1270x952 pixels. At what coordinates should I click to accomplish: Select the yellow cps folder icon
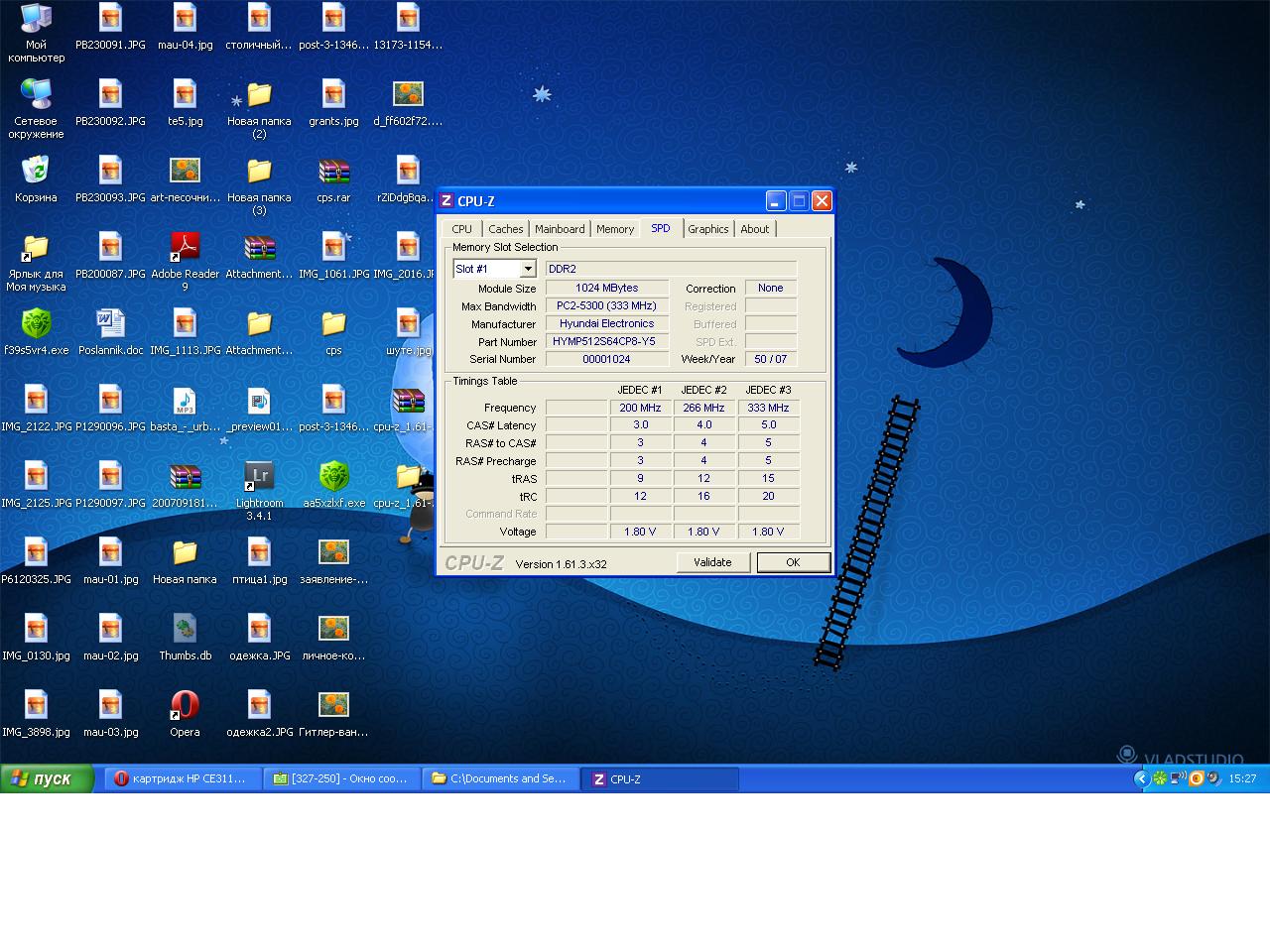tap(333, 323)
